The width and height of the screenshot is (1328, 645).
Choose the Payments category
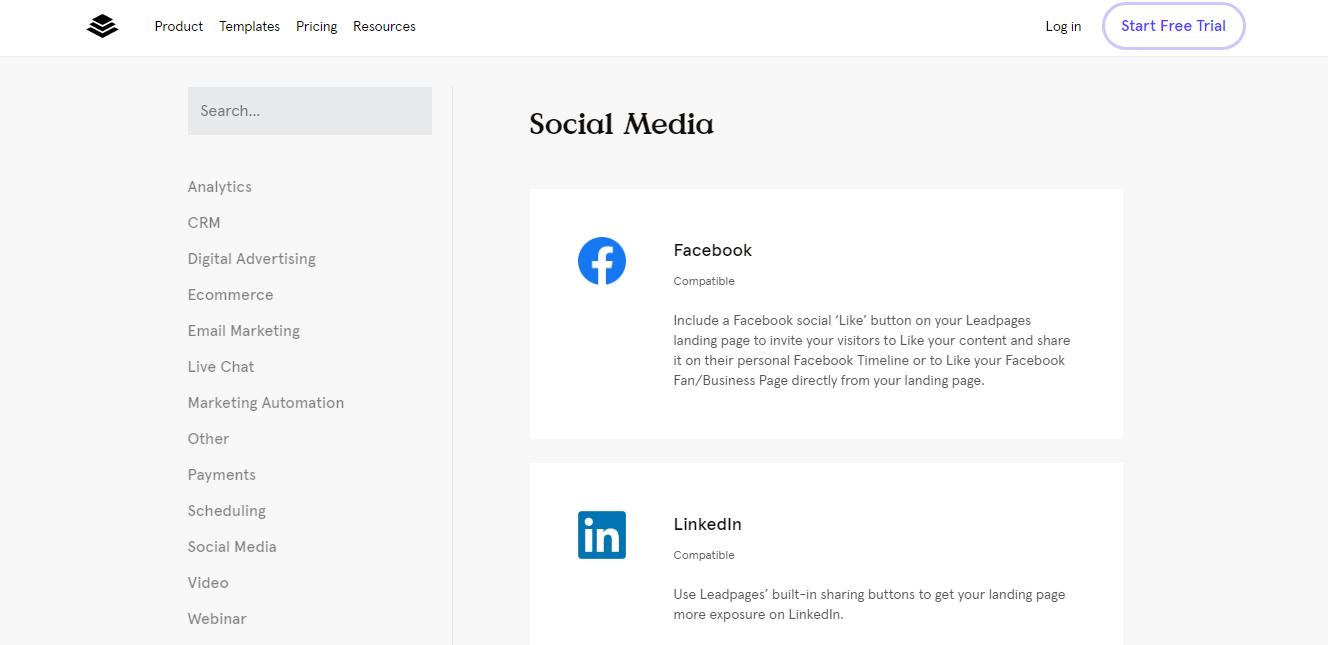click(x=222, y=475)
